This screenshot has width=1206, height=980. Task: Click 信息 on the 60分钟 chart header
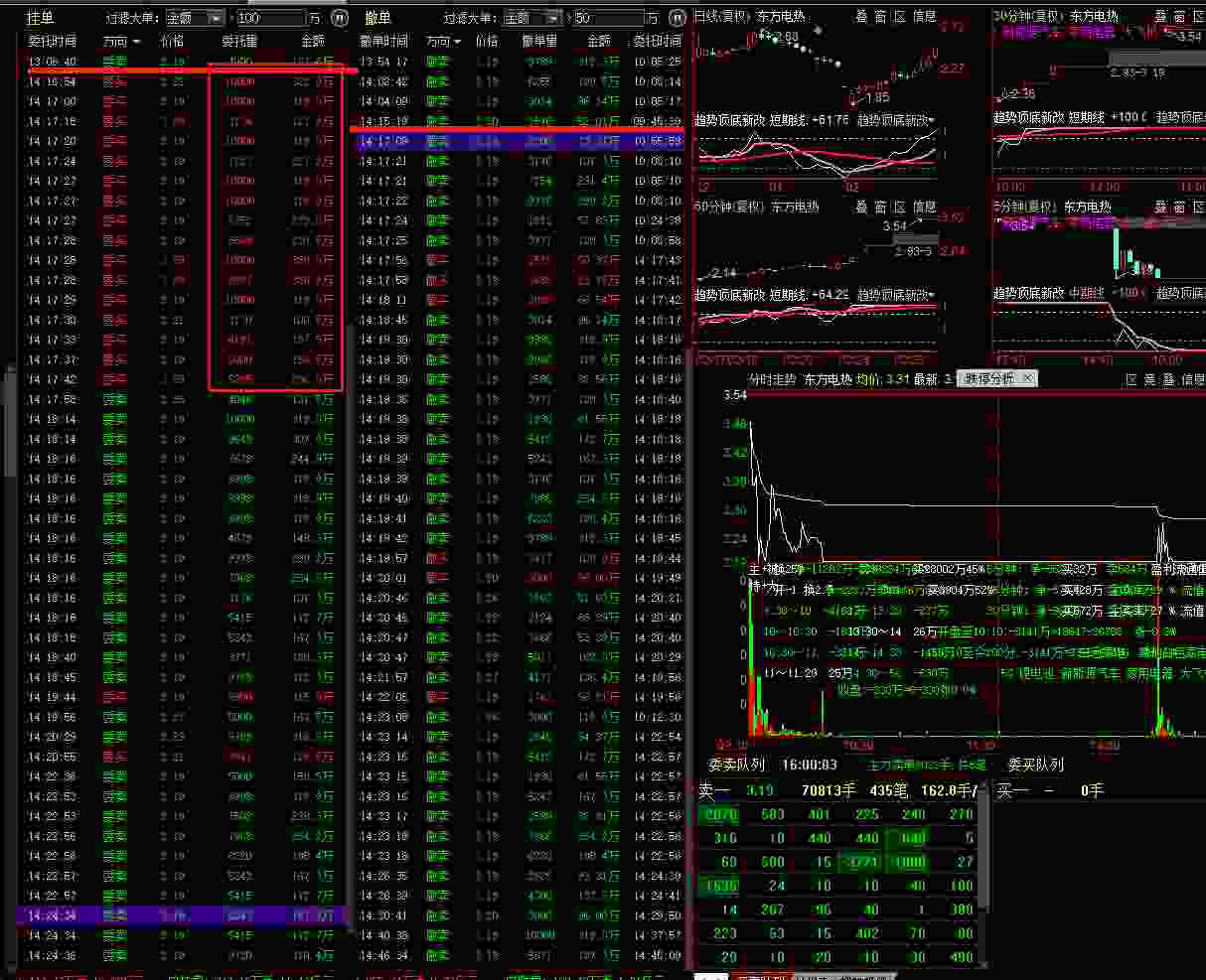coord(925,208)
